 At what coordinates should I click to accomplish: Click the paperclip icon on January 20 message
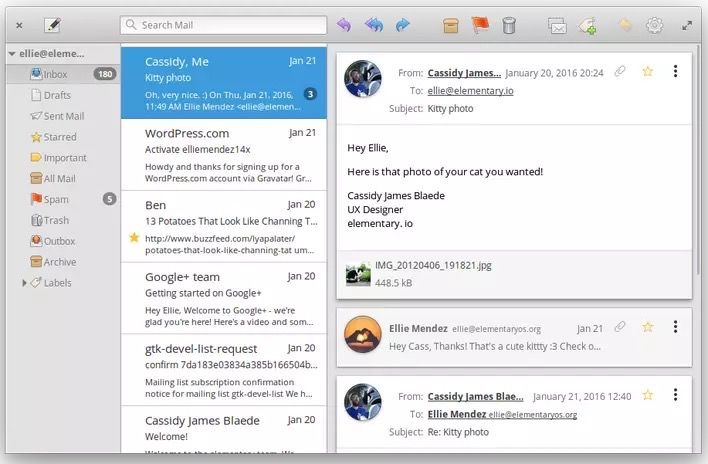pyautogui.click(x=620, y=71)
